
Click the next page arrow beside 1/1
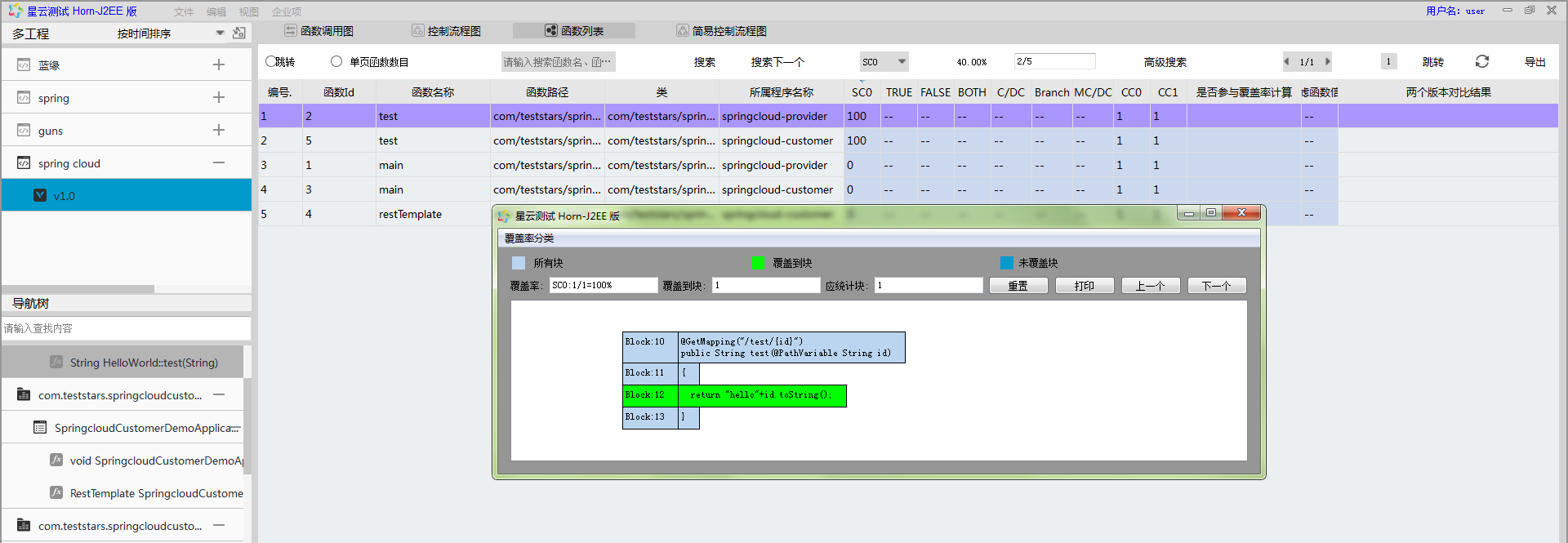tap(1328, 62)
